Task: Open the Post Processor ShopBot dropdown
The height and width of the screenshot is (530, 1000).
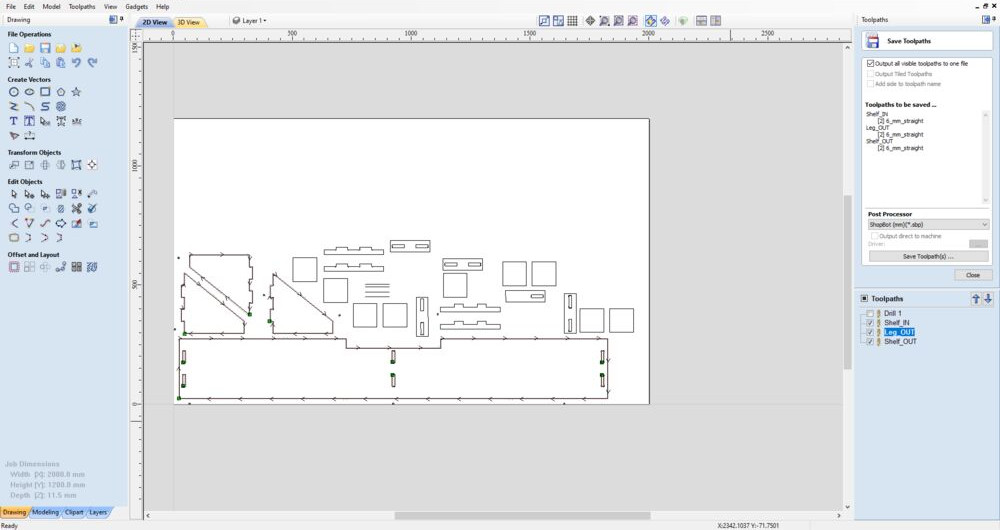Action: pyautogui.click(x=928, y=225)
